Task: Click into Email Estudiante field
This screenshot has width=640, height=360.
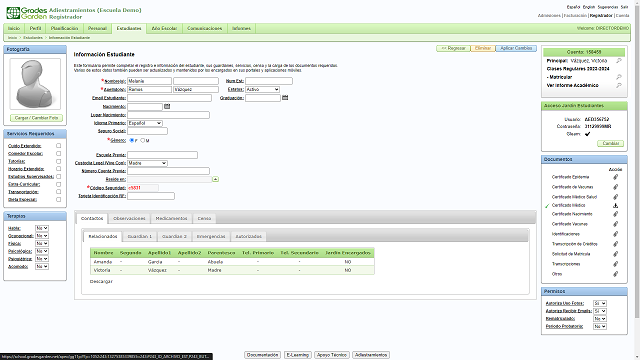Action: coord(169,98)
